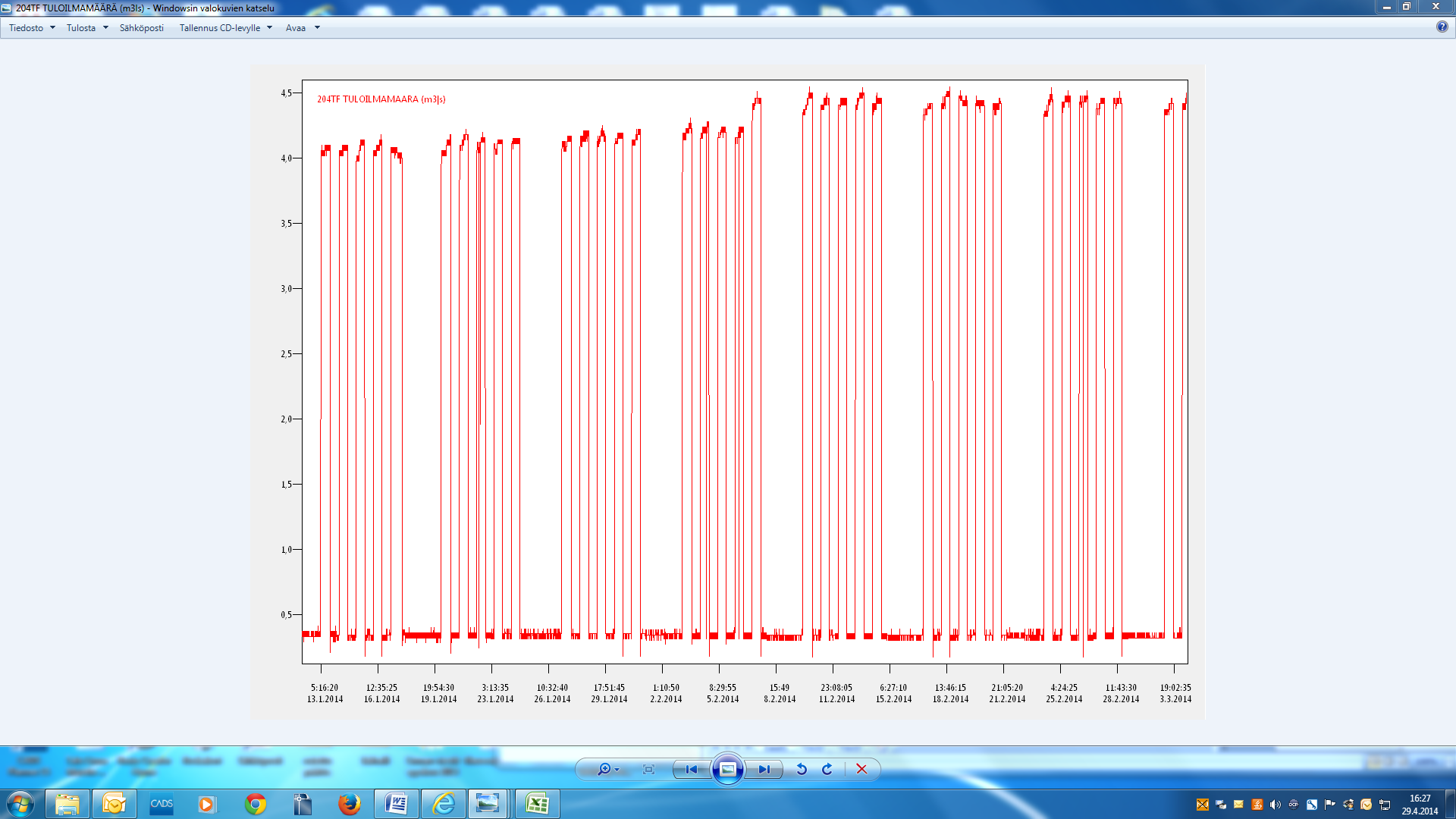Start the slide show
Viewport: 1456px width, 819px height.
(727, 769)
